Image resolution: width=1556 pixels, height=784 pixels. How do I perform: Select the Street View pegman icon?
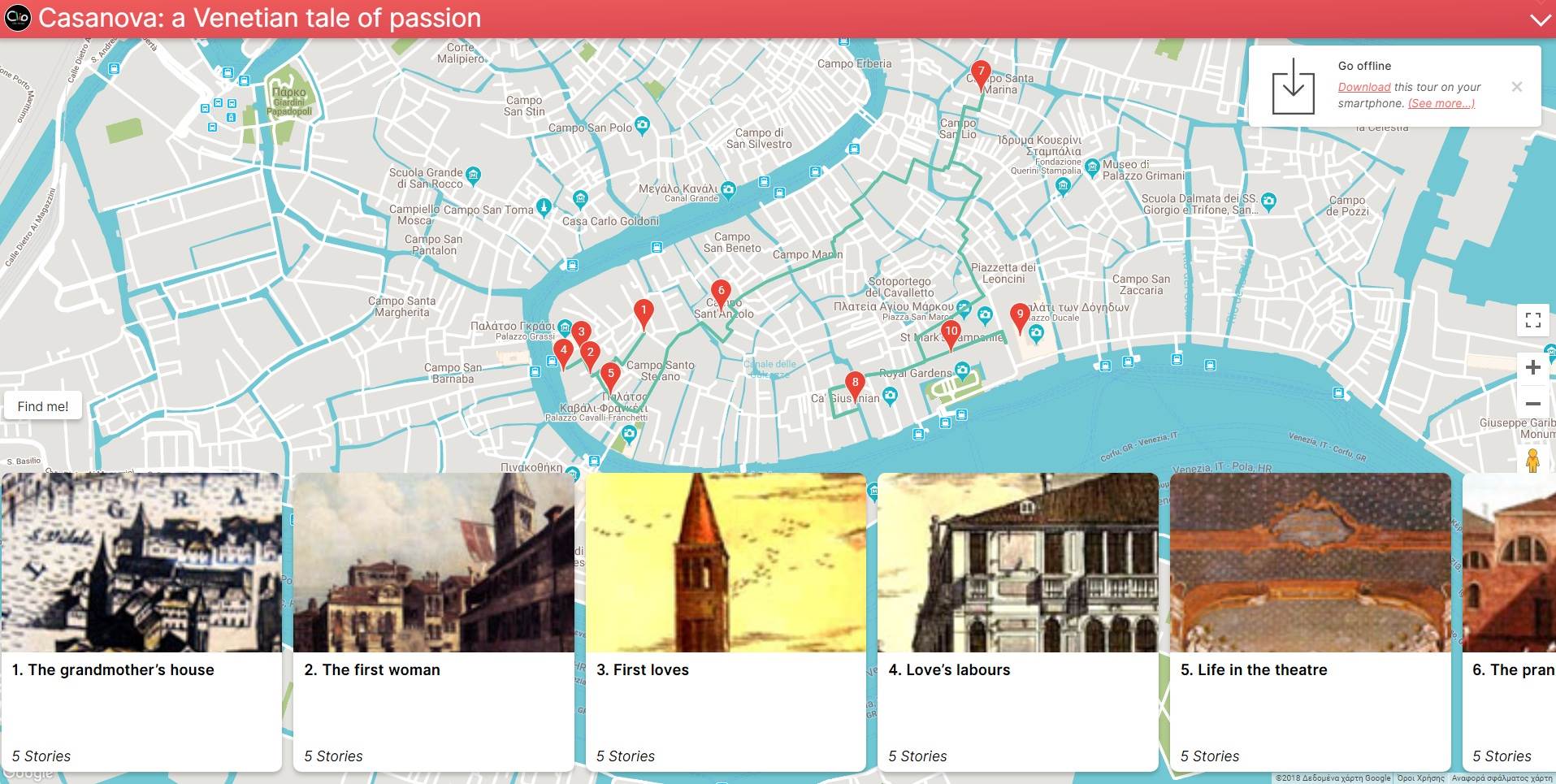(1532, 461)
